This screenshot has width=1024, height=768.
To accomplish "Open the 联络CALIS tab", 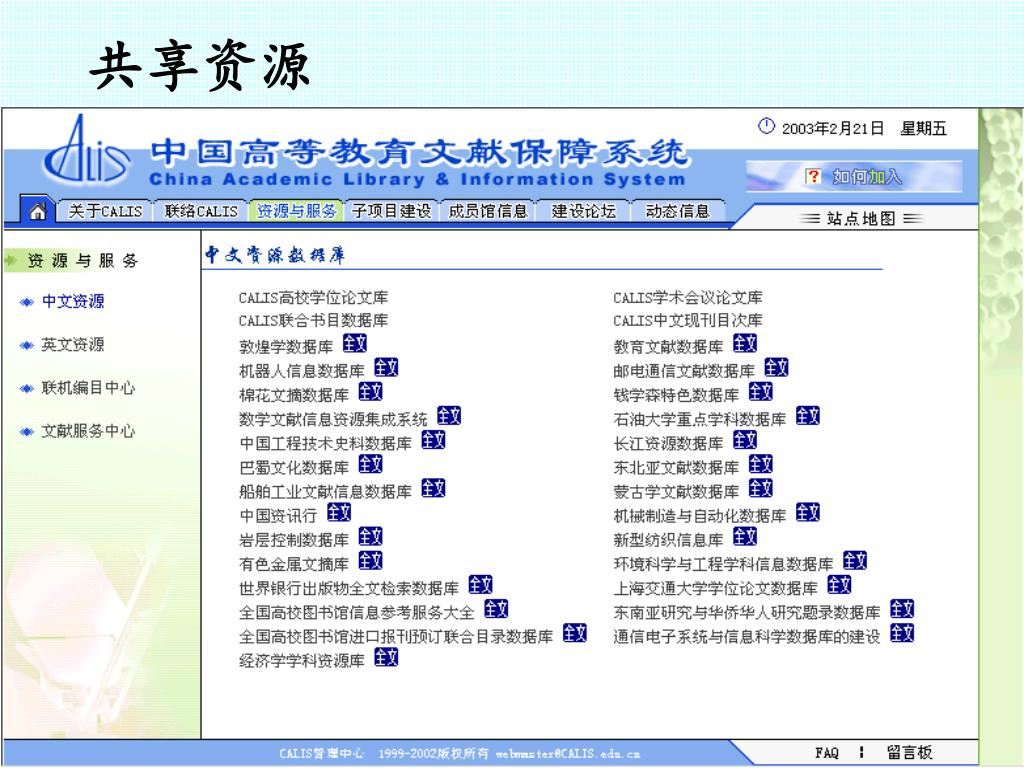I will tap(201, 211).
